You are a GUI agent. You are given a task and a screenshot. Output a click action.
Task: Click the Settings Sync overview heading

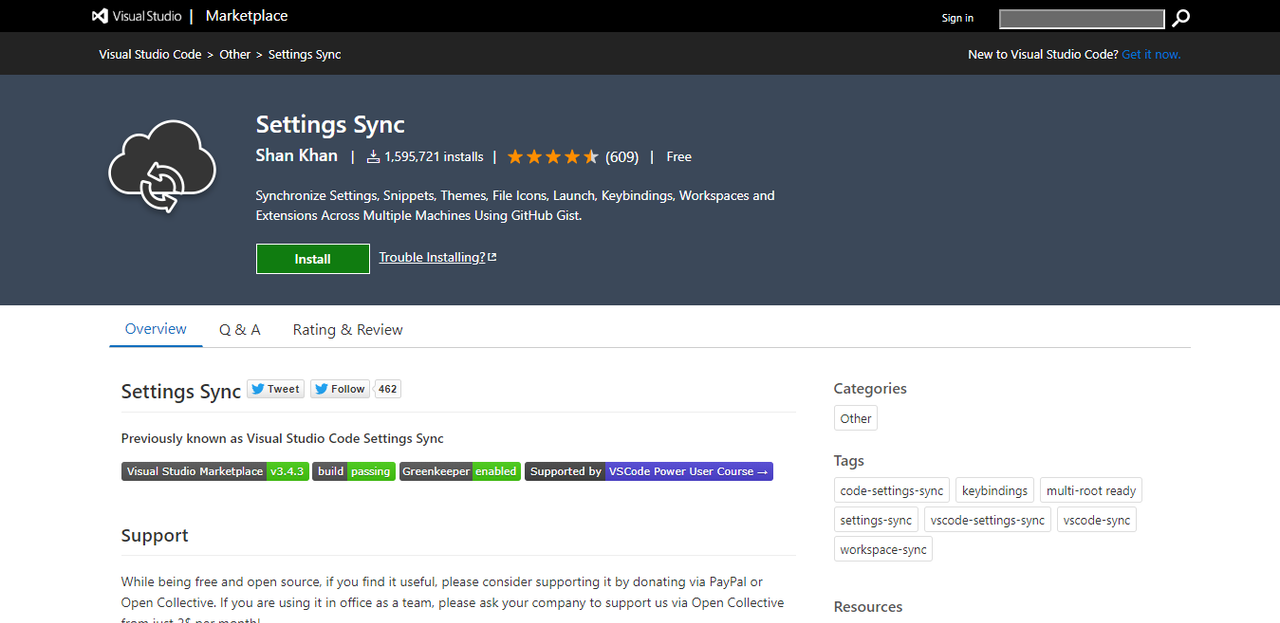[x=181, y=391]
